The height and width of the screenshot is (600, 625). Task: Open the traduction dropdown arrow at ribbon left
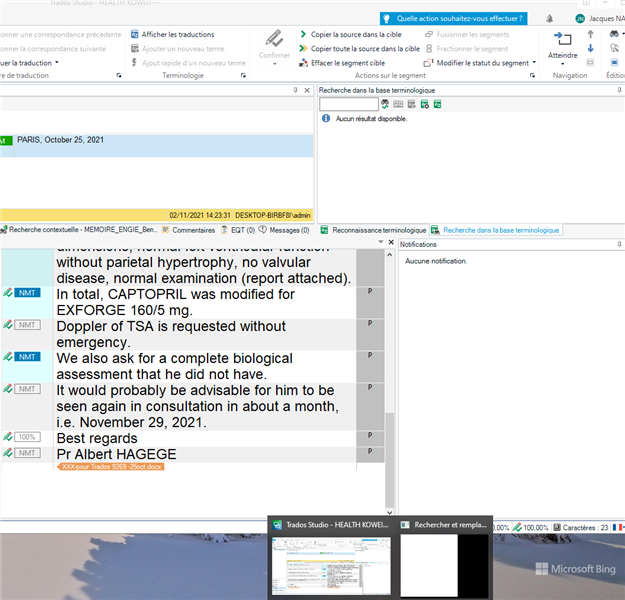57,63
